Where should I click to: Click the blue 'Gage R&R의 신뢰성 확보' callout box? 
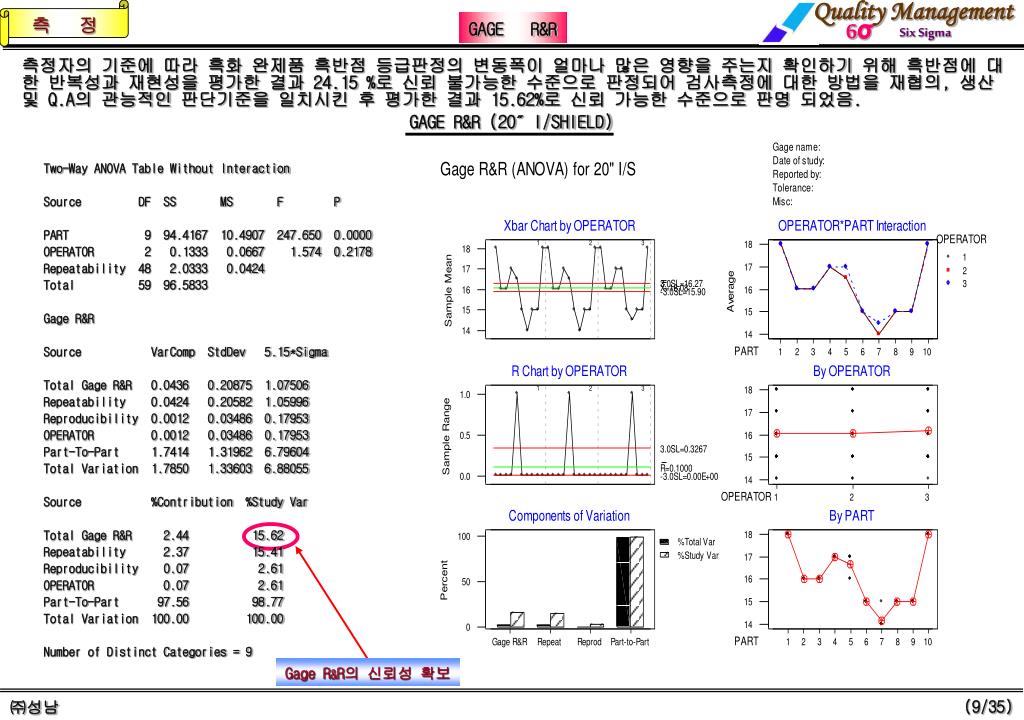tap(368, 672)
